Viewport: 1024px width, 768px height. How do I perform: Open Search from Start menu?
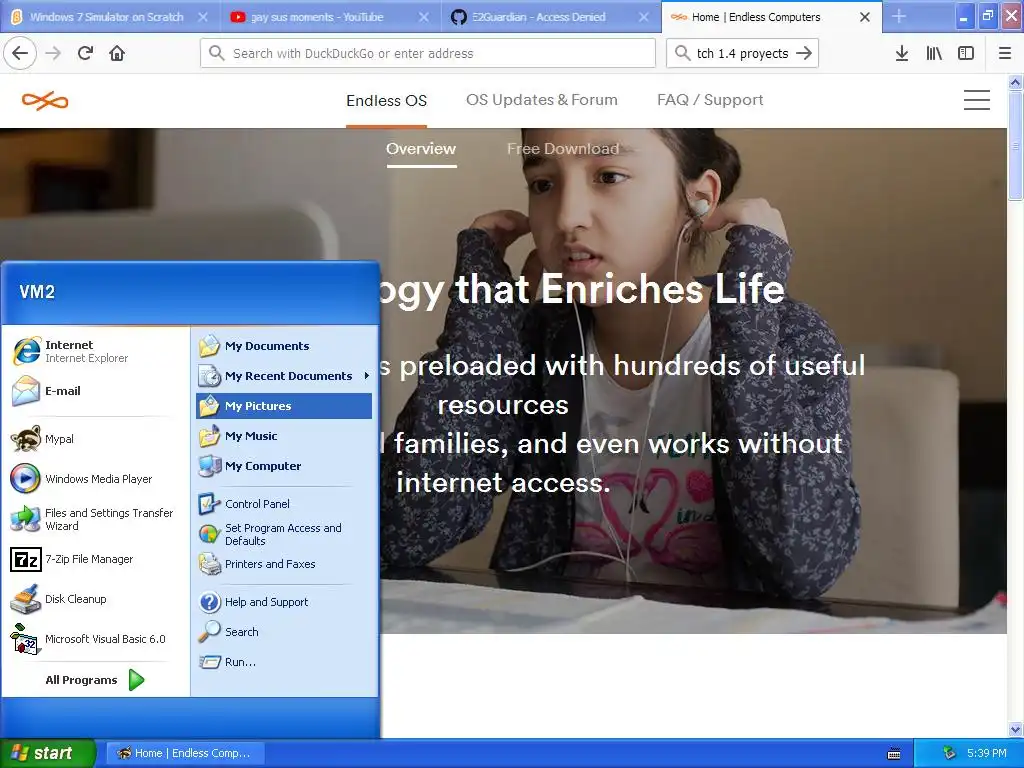pyautogui.click(x=284, y=632)
